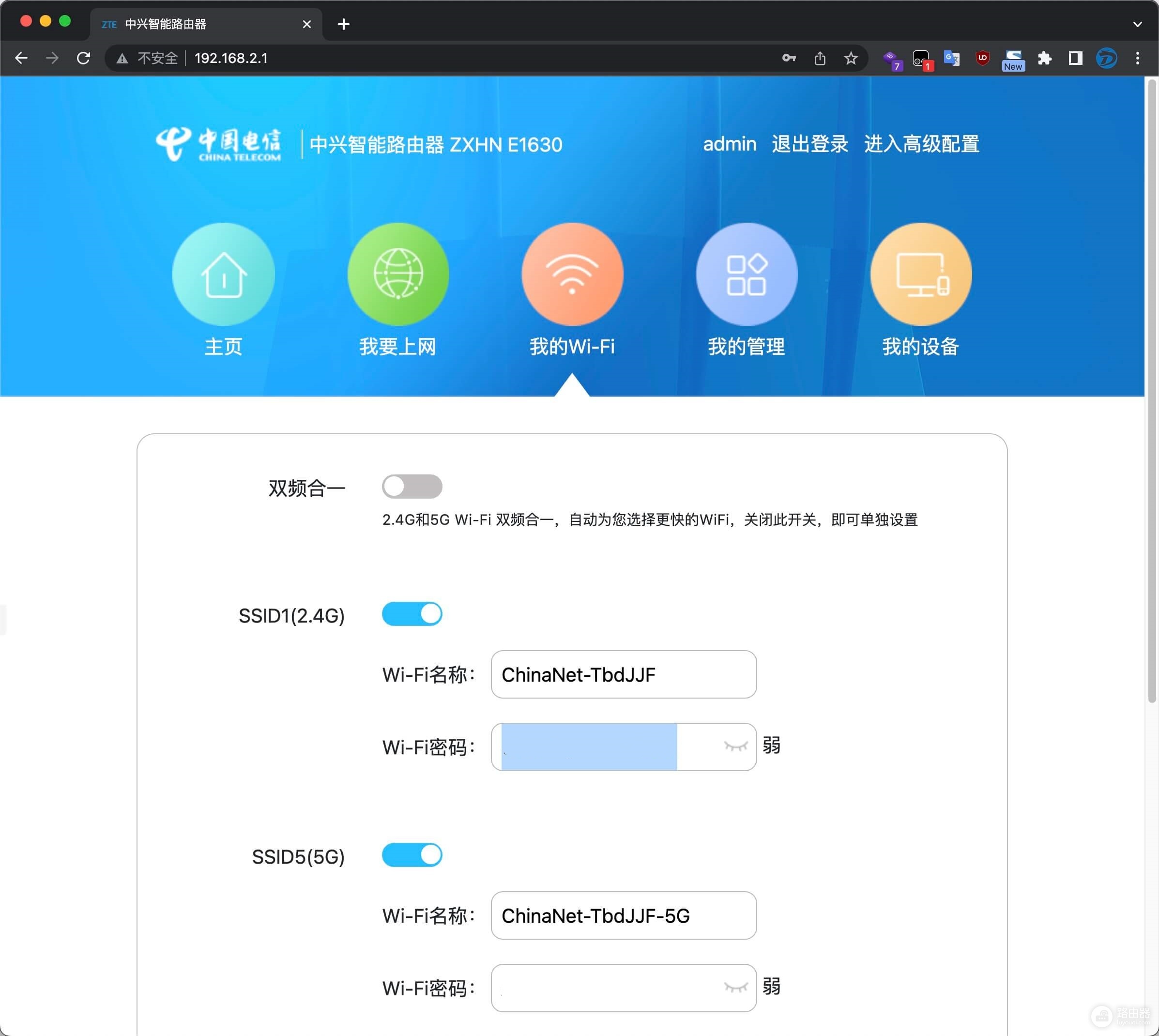Show the 2.4G Wi-Fi password
This screenshot has width=1159, height=1036.
(x=735, y=747)
